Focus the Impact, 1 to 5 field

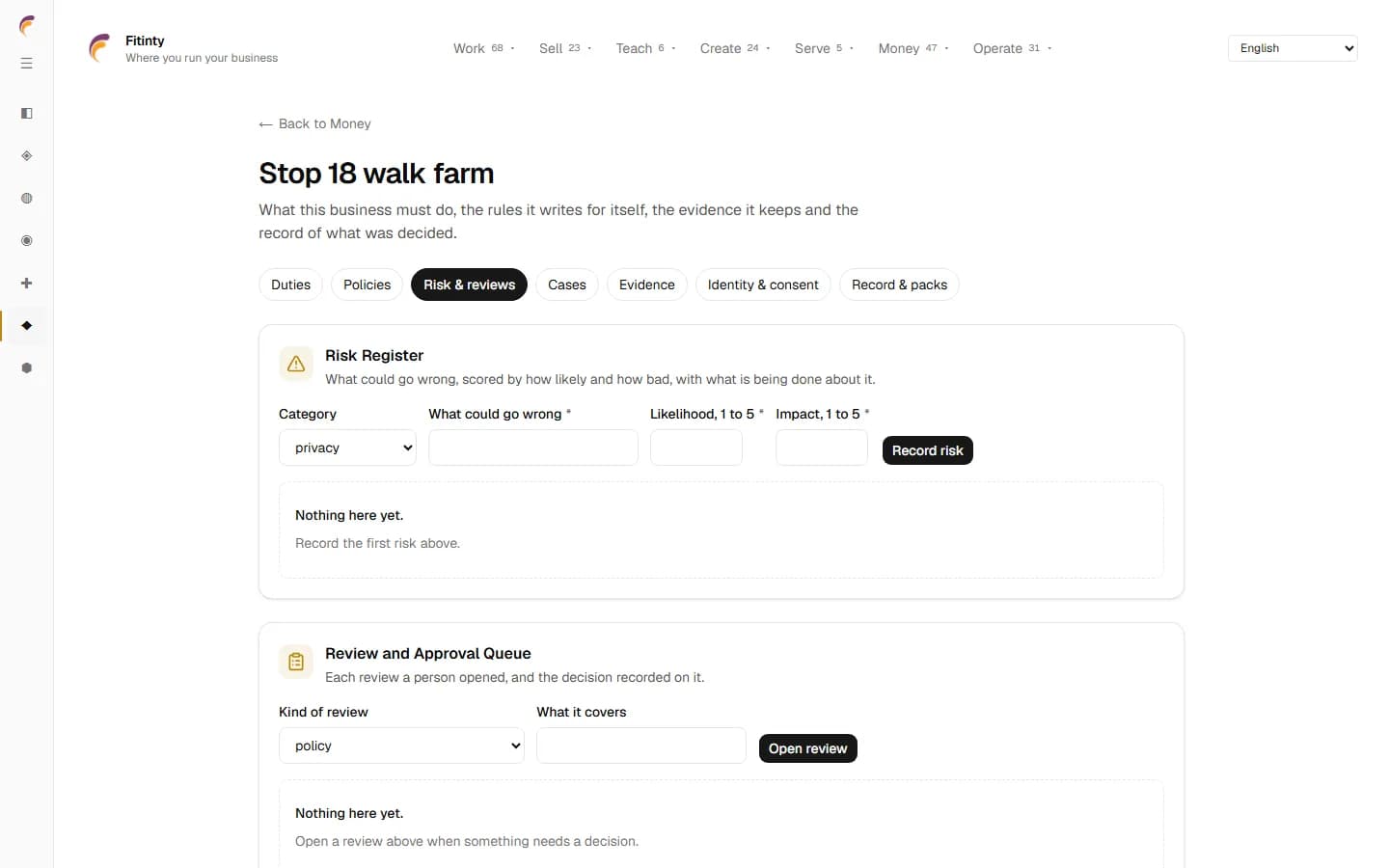tap(822, 448)
